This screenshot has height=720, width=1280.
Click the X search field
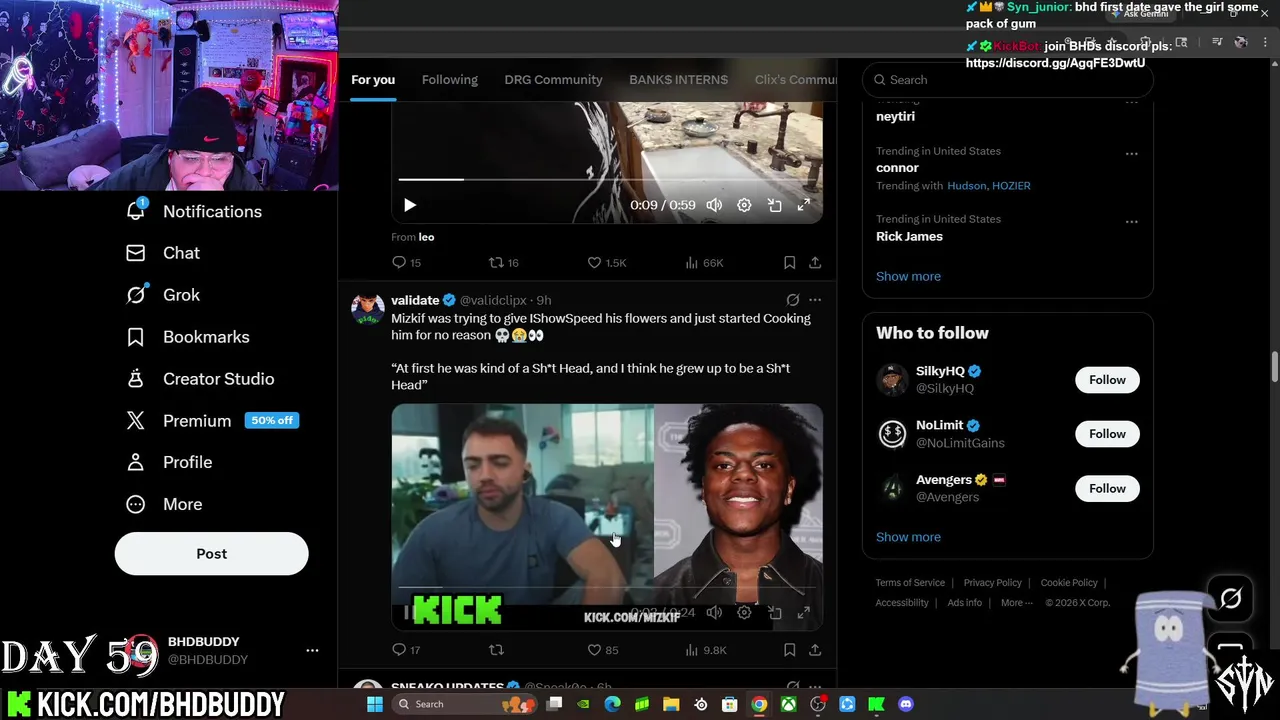tap(1008, 80)
